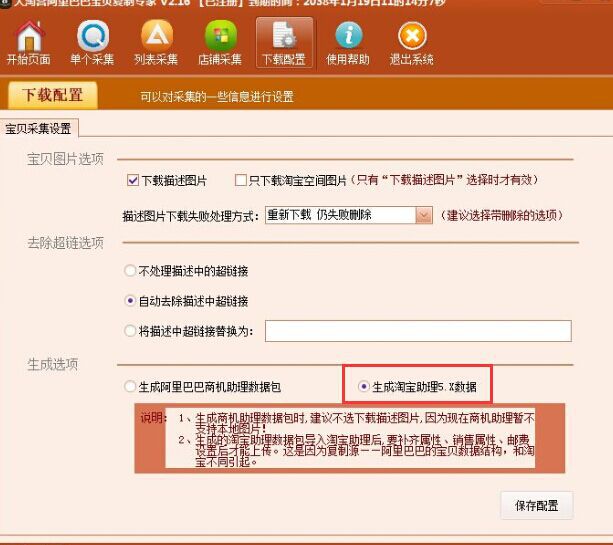613x545 pixels.
Task: Select the 下载配置 toolbar icon
Action: coord(284,43)
